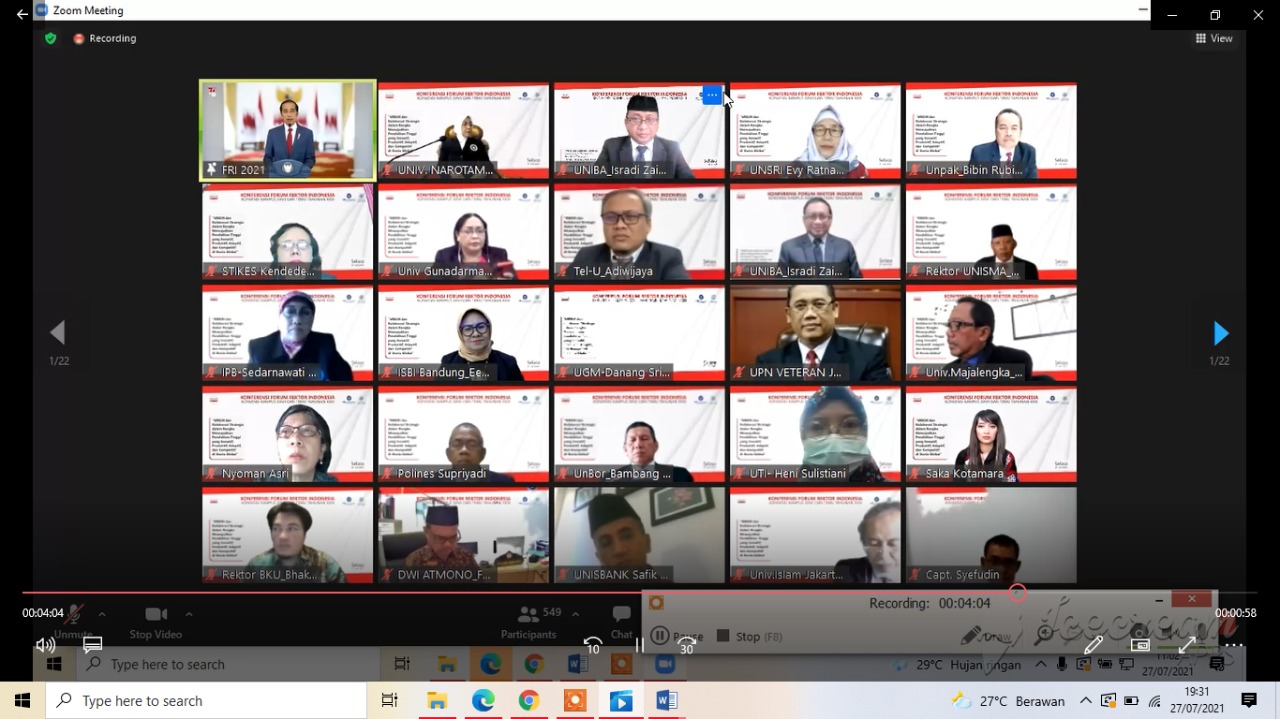
Task: Expand the chevron next to Unmute
Action: [x=101, y=614]
